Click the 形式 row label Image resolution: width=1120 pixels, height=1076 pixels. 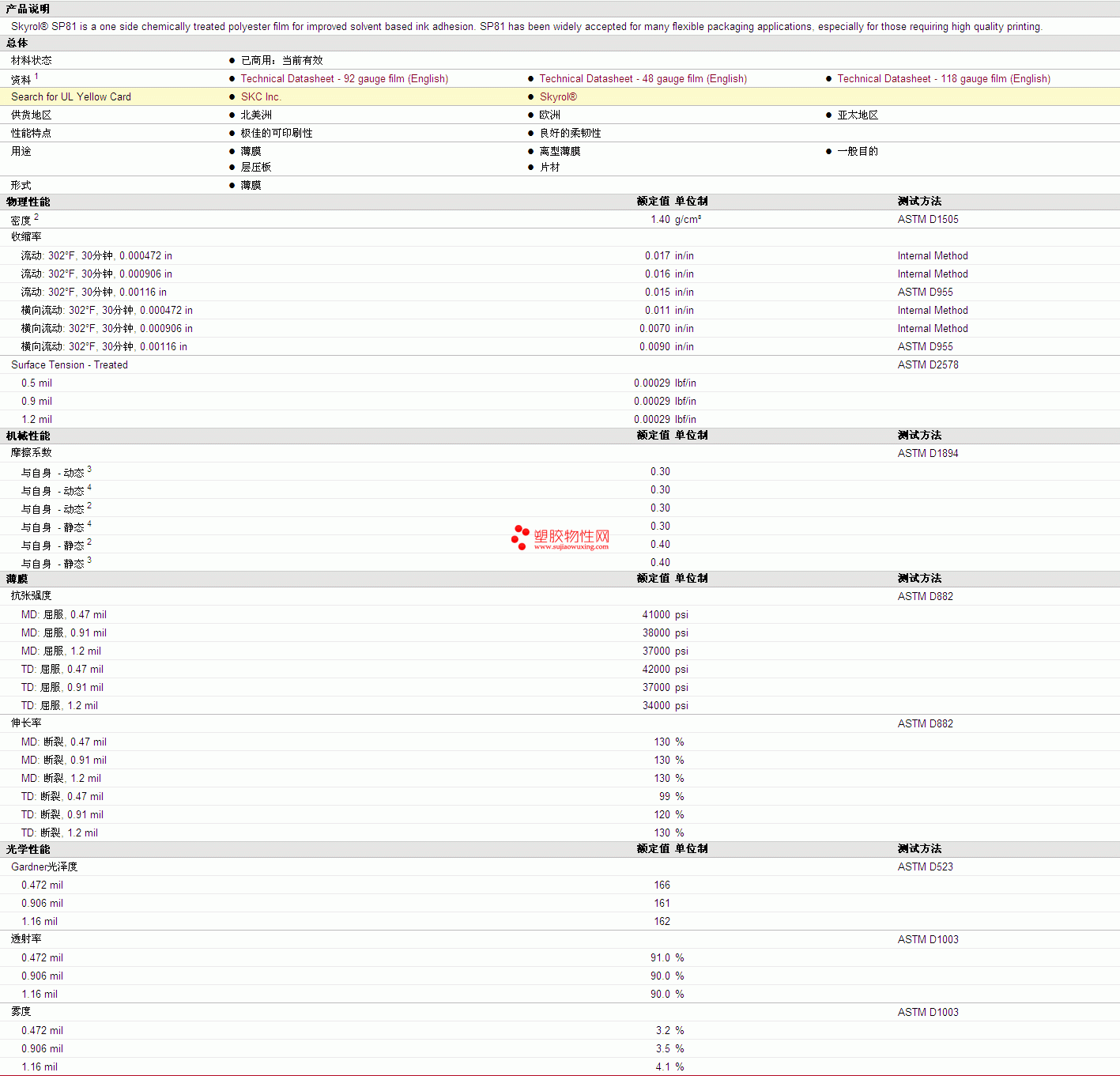click(x=21, y=185)
